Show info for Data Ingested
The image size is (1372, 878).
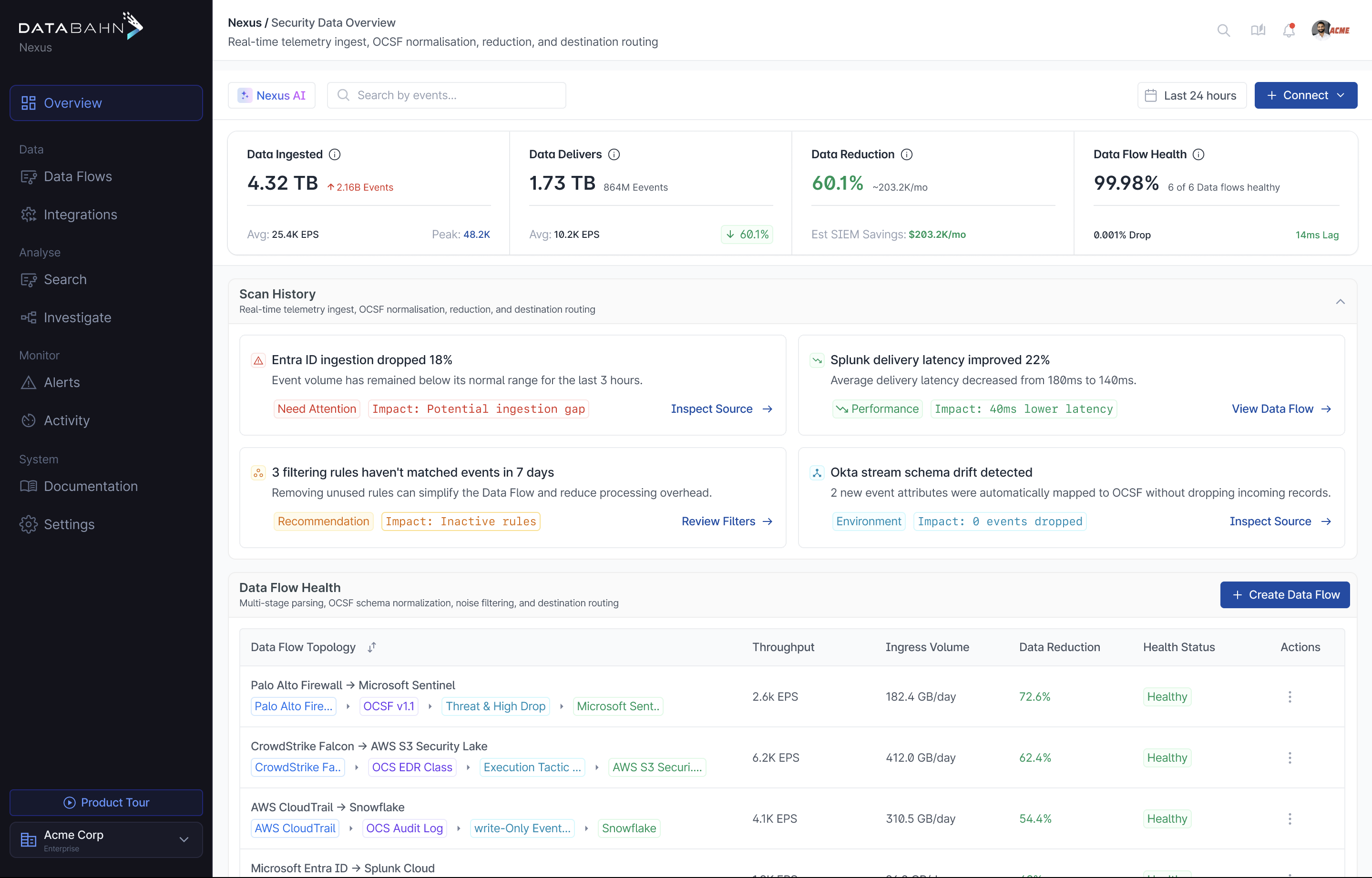(x=335, y=154)
